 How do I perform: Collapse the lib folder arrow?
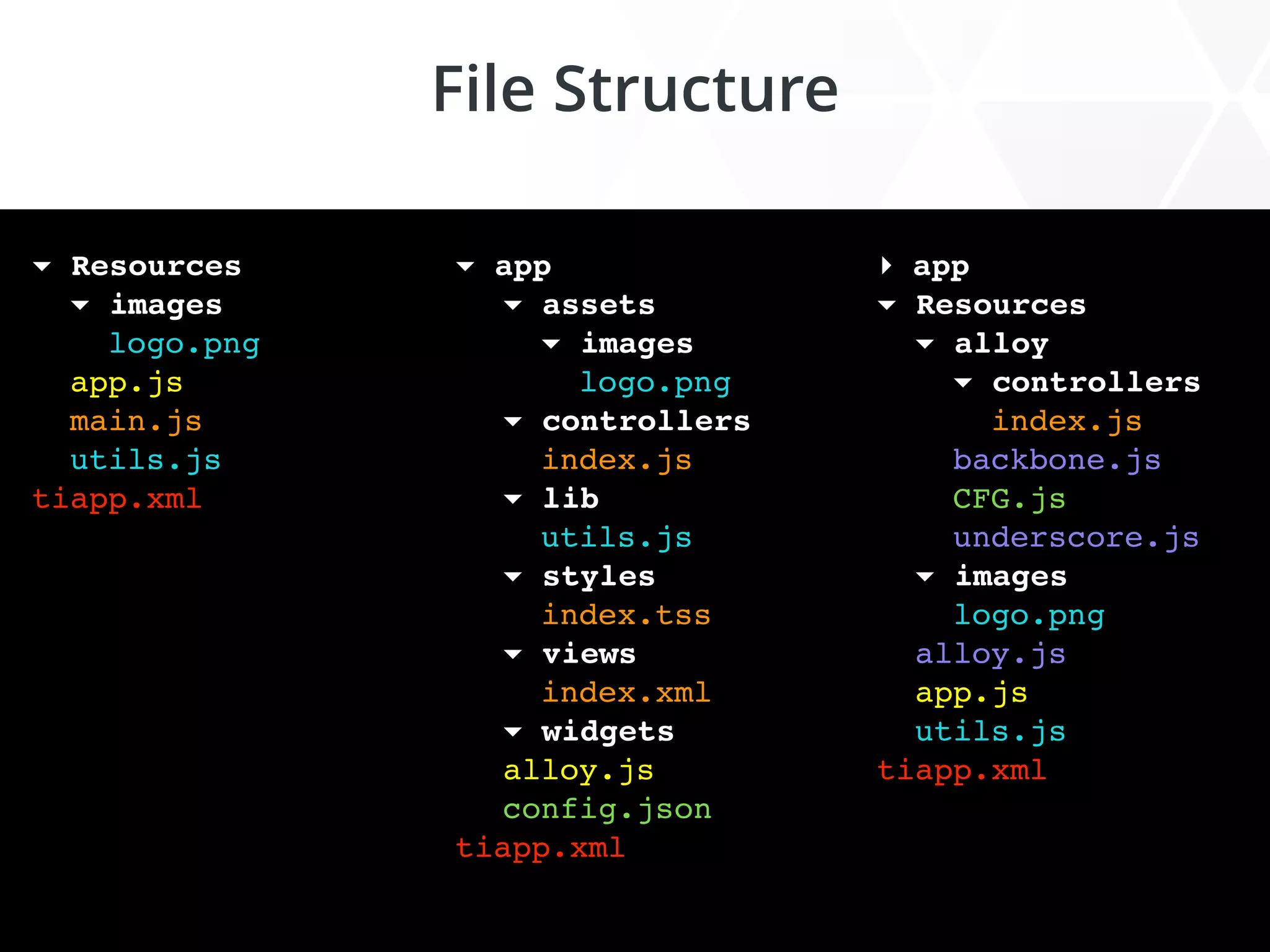pos(513,499)
